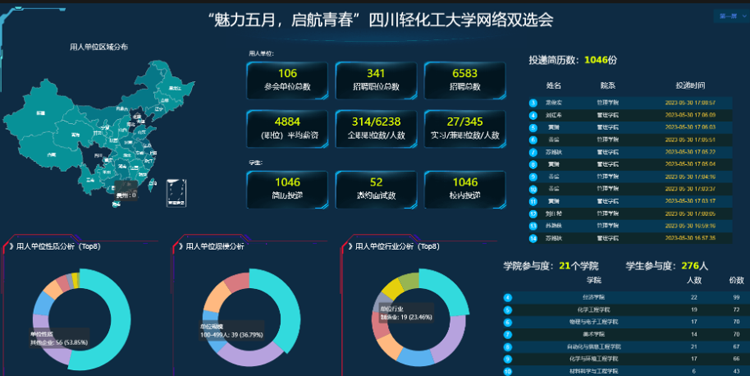Click timestamp 2023-05-30 17:06:09
Image resolution: width=750 pixels, height=376 pixels.
pyautogui.click(x=690, y=115)
